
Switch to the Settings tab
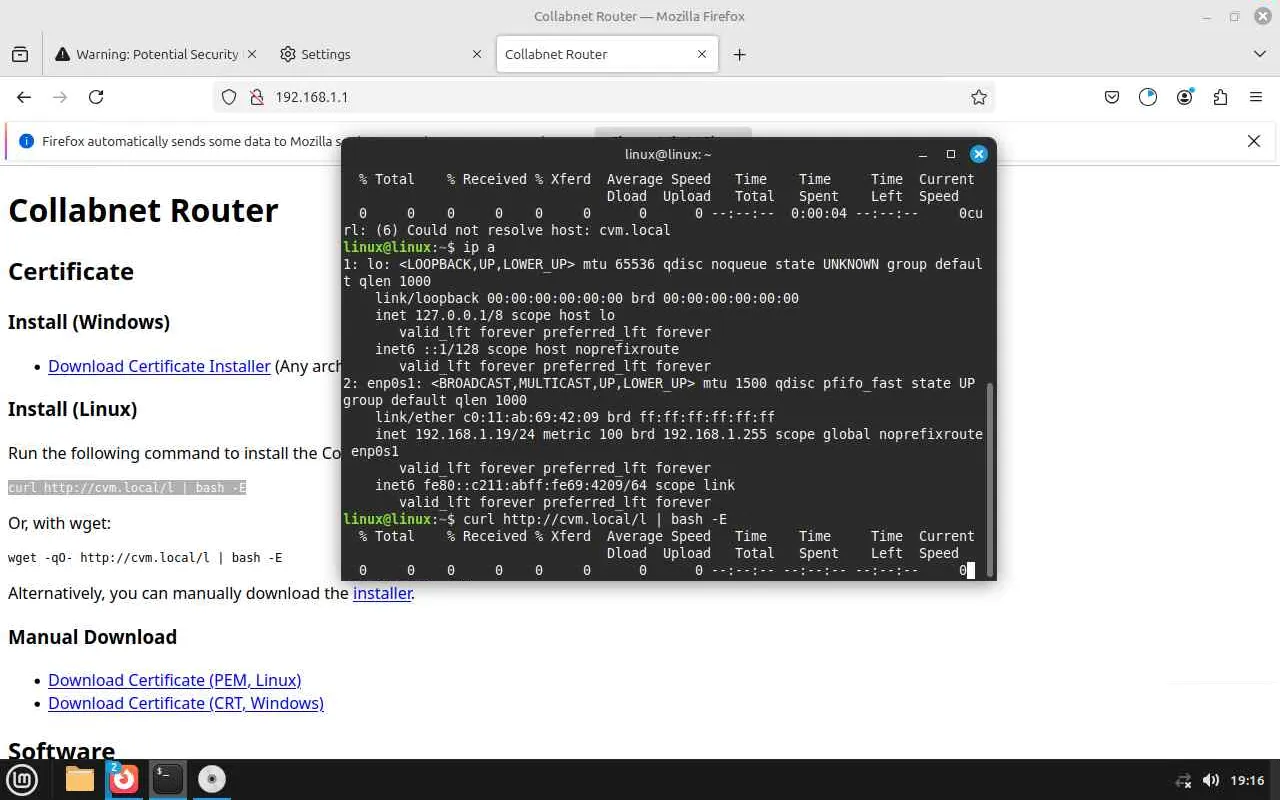pyautogui.click(x=382, y=54)
